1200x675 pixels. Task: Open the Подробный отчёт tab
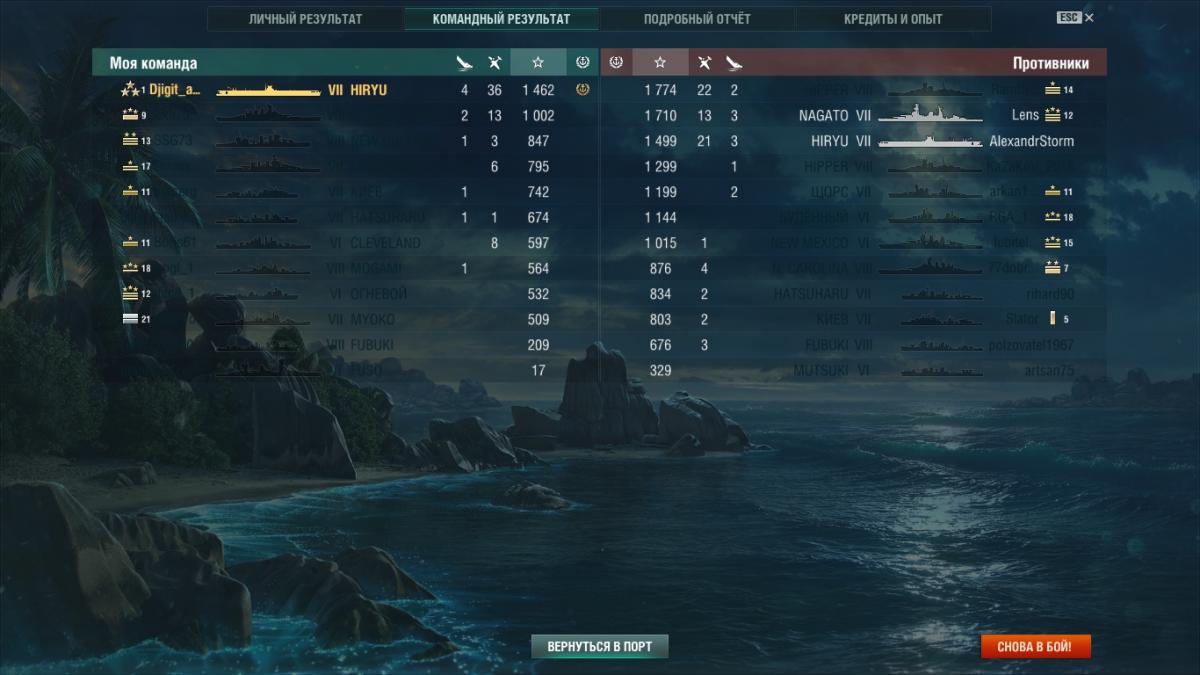[x=697, y=19]
